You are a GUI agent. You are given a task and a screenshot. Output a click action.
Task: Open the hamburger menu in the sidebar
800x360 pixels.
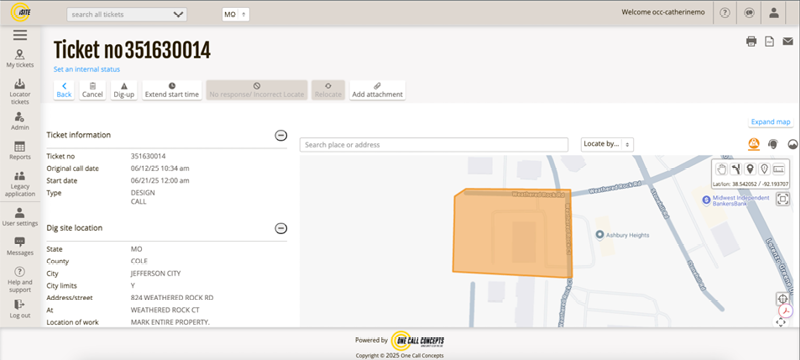(x=20, y=35)
